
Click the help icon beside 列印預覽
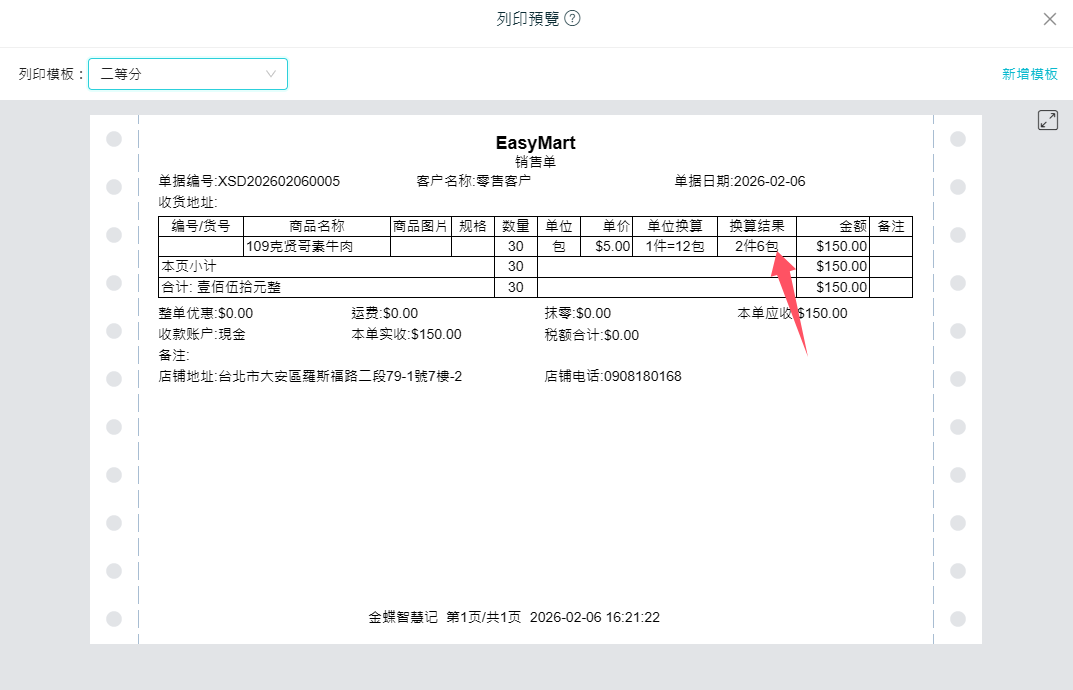point(573,19)
